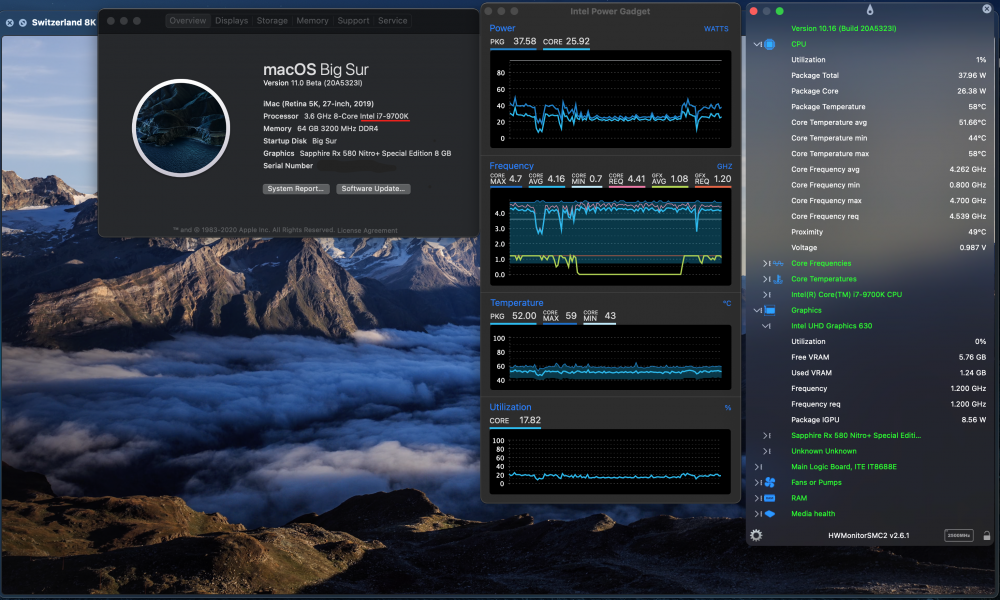Click the Processor Intel i7-9700K line
Screen dimensions: 1000x600
click(x=335, y=116)
